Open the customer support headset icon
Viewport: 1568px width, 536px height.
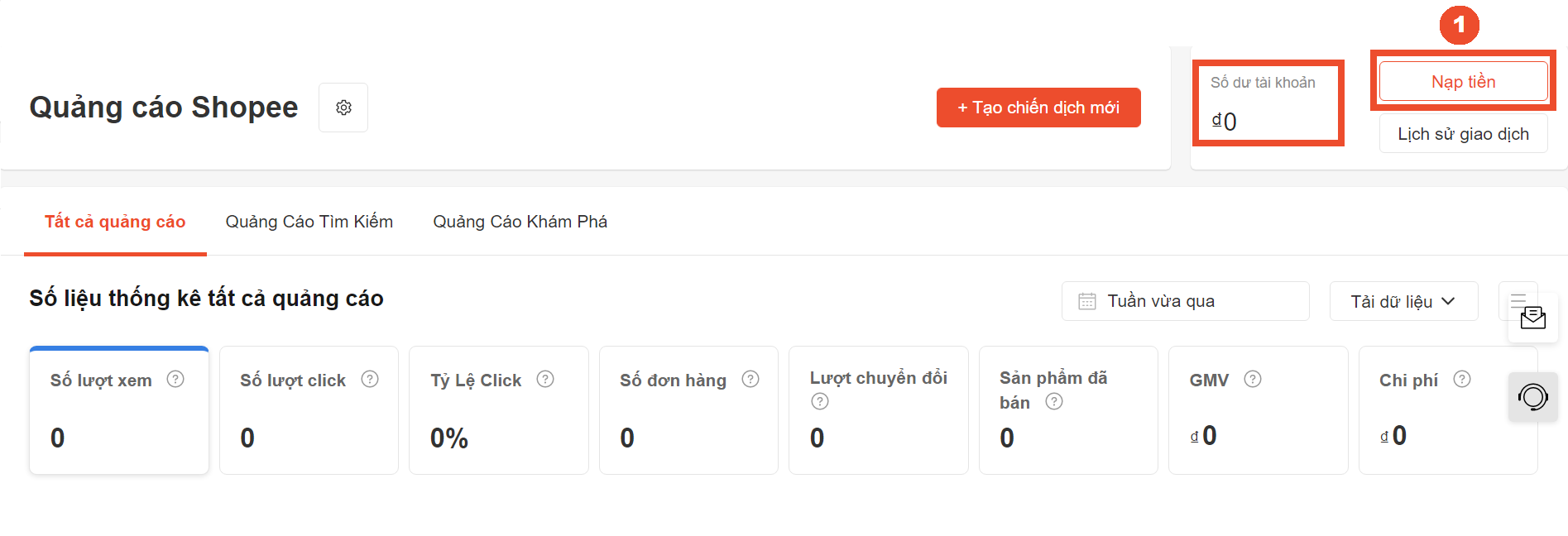click(1532, 397)
